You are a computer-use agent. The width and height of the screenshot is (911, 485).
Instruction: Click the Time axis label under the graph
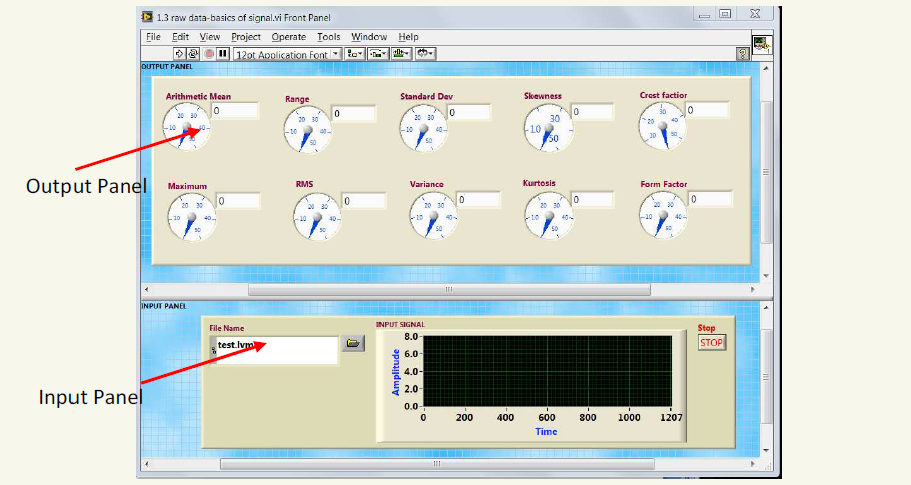coord(546,432)
